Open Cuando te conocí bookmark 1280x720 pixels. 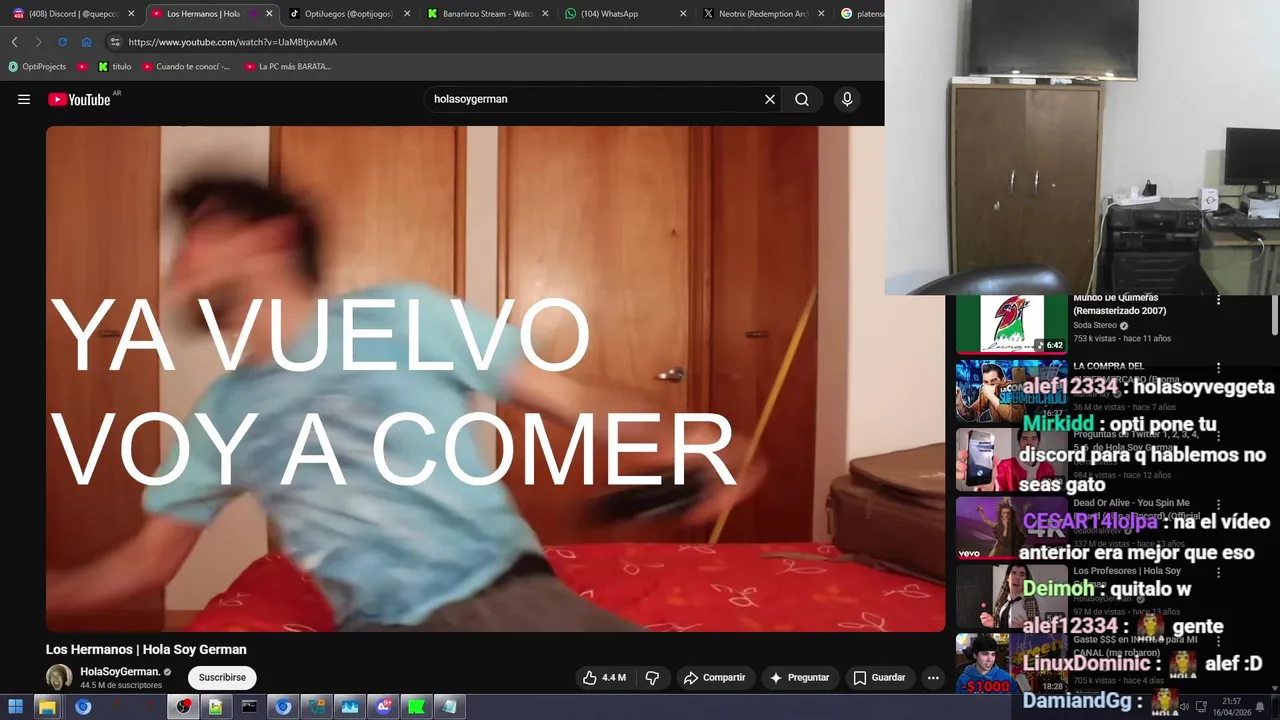[x=186, y=67]
